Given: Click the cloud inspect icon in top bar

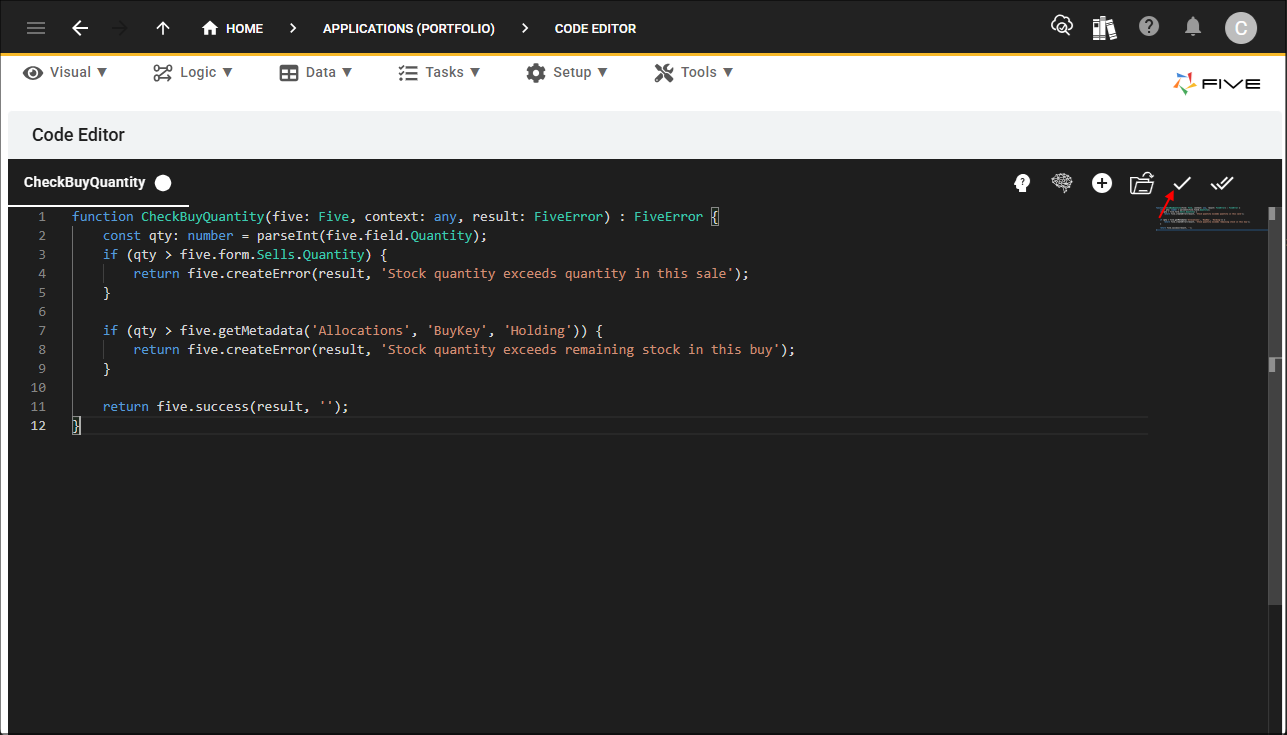Looking at the screenshot, I should [1062, 27].
